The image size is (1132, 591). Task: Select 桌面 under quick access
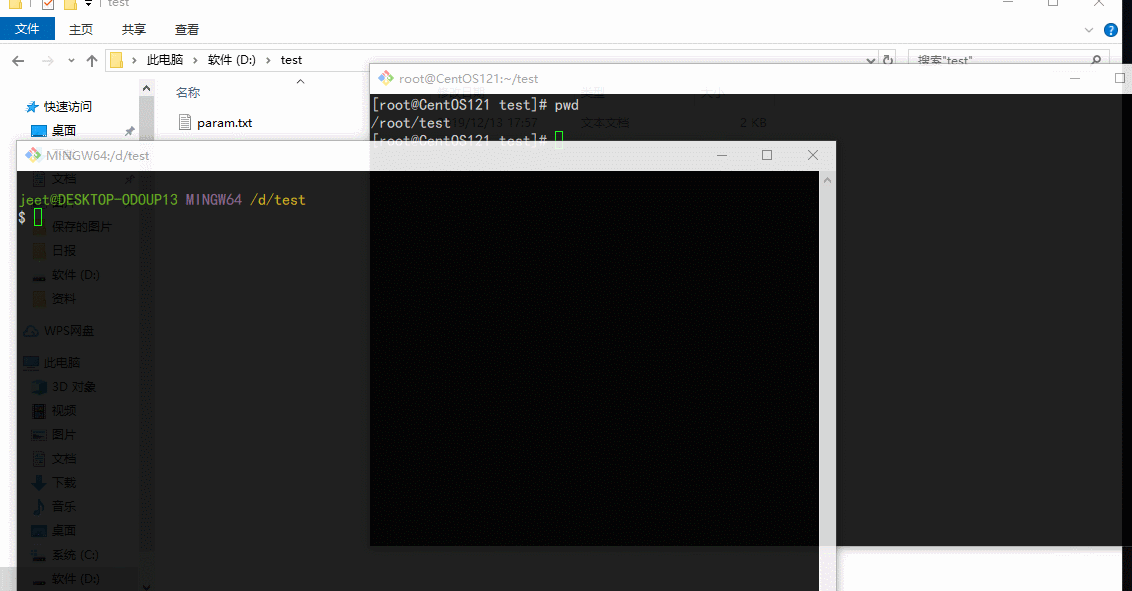pyautogui.click(x=64, y=131)
